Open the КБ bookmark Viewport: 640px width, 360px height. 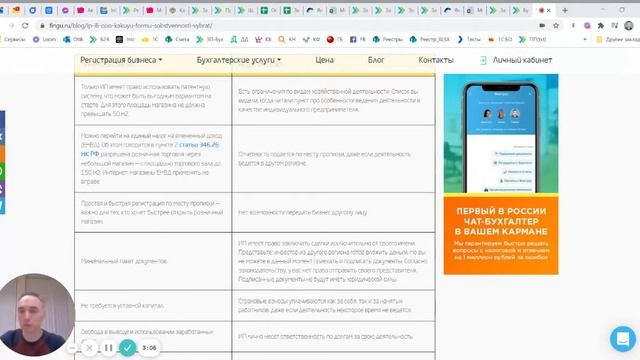[263, 40]
